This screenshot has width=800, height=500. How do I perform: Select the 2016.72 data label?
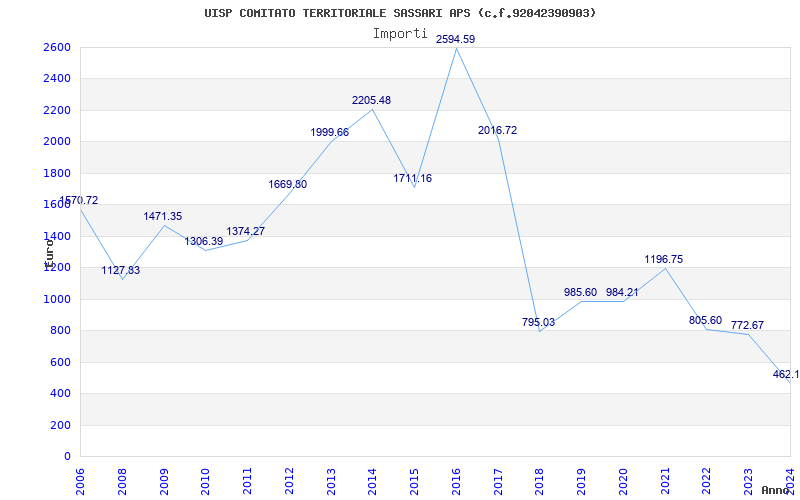497,131
